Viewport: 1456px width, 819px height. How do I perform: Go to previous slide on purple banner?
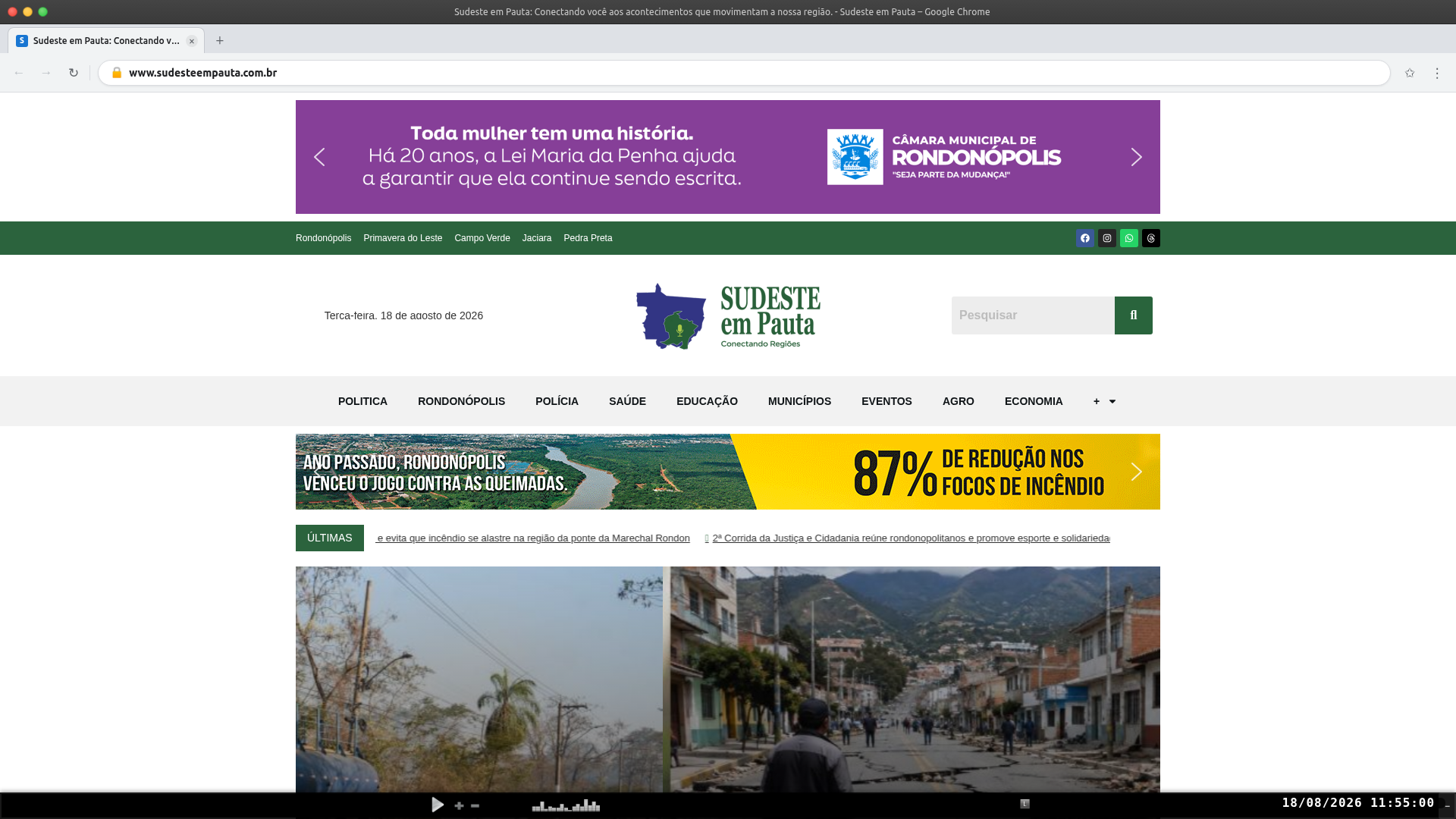coord(319,157)
